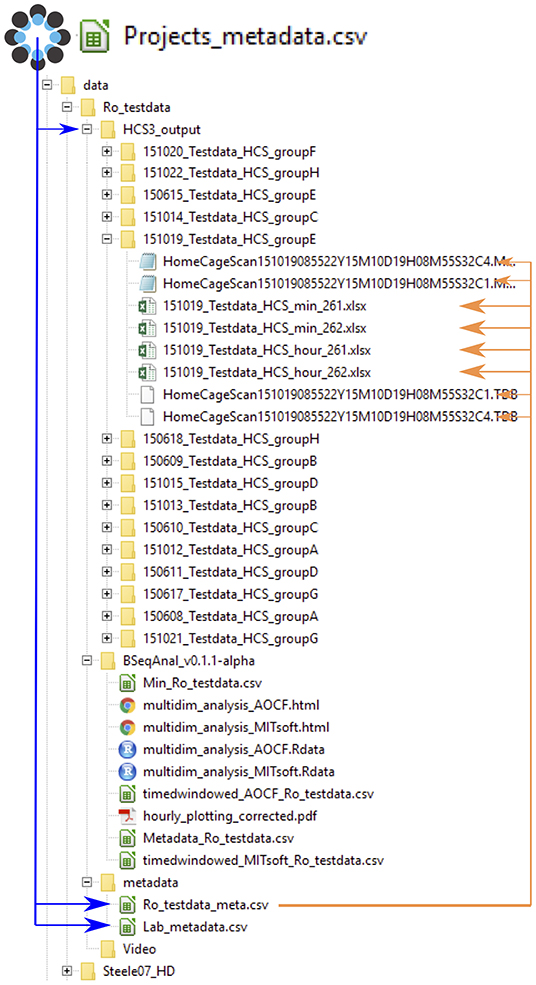This screenshot has width=536, height=985.
Task: Click csv icon of Min_Ro_testdata.csv
Action: coord(127,683)
